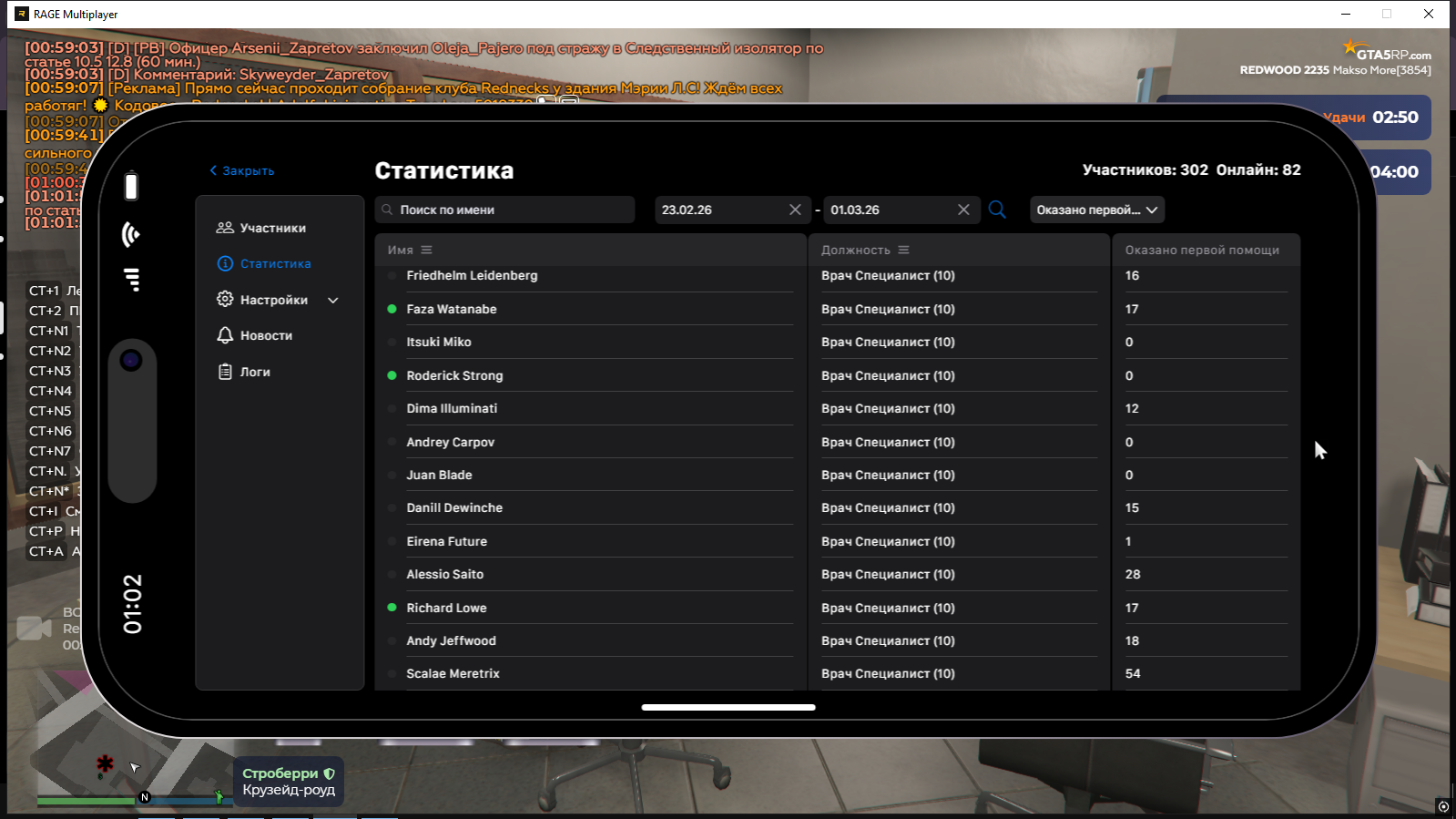
Task: Click the Строберри location badge
Action: (x=289, y=781)
